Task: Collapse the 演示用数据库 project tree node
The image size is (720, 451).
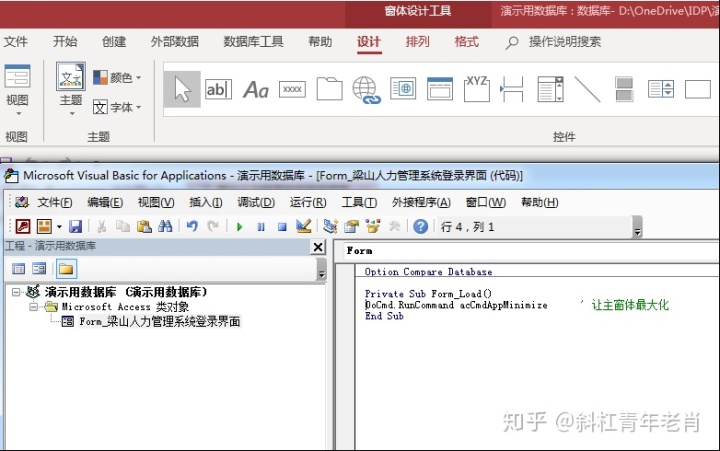Action: (16, 292)
